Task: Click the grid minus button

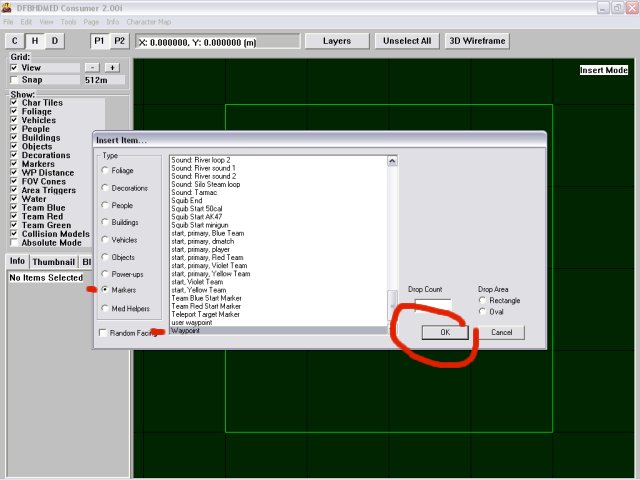Action: pos(92,67)
